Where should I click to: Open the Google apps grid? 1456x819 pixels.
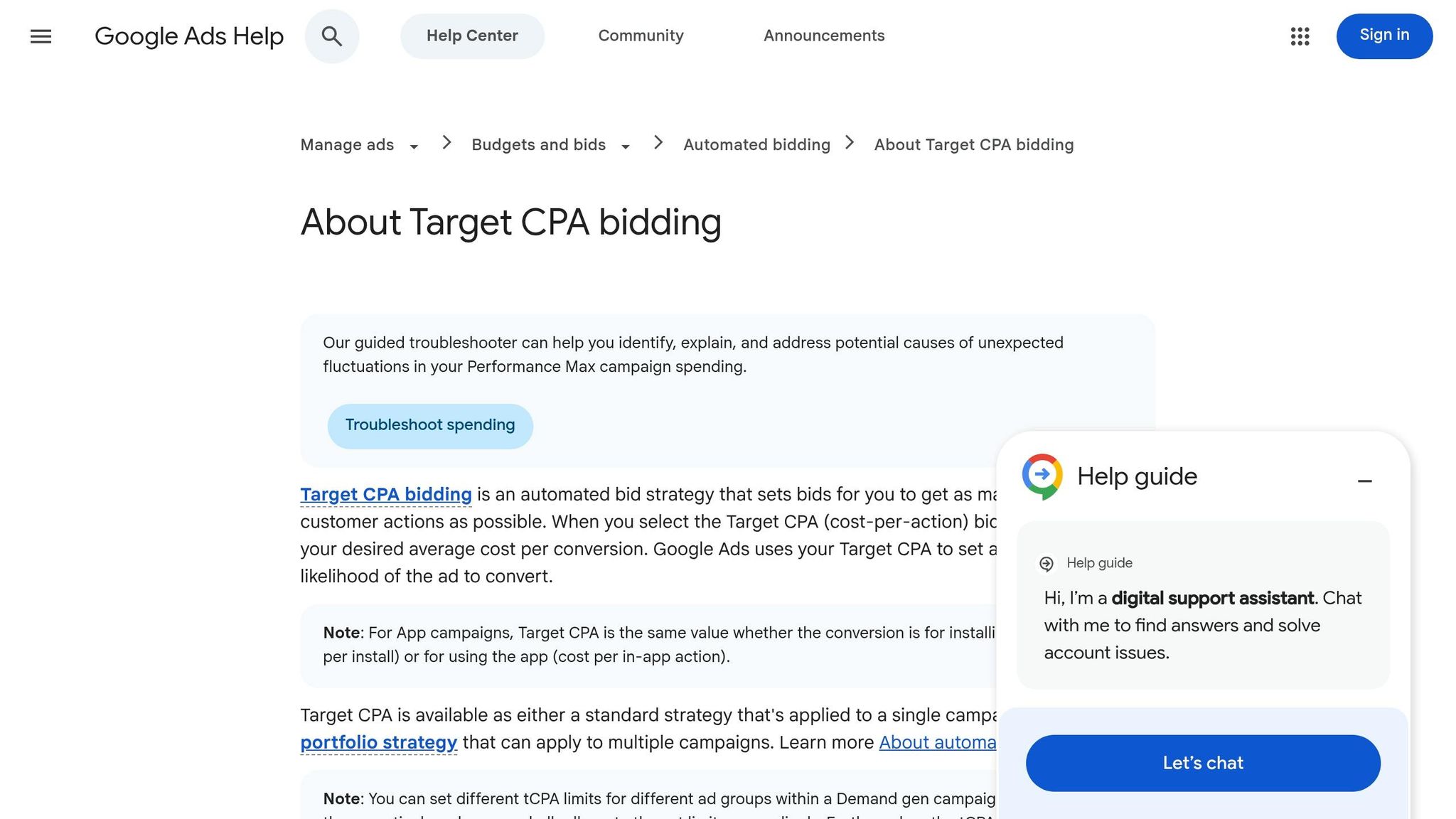(1300, 36)
